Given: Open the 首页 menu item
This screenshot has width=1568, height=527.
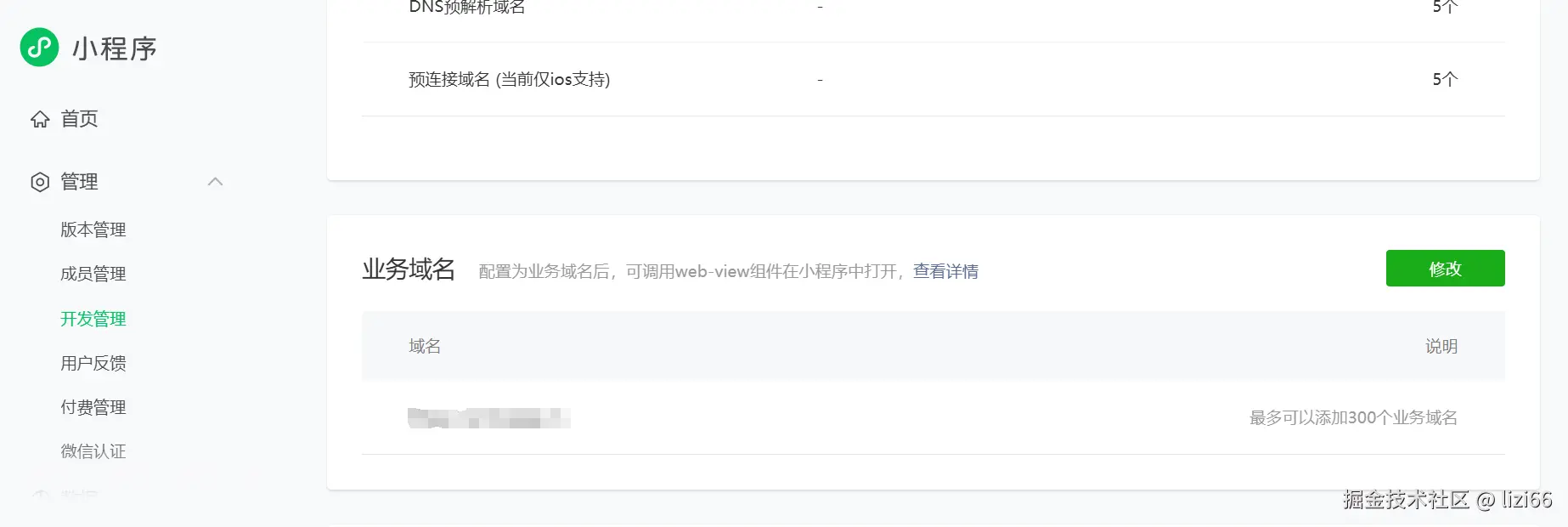Looking at the screenshot, I should (x=79, y=119).
